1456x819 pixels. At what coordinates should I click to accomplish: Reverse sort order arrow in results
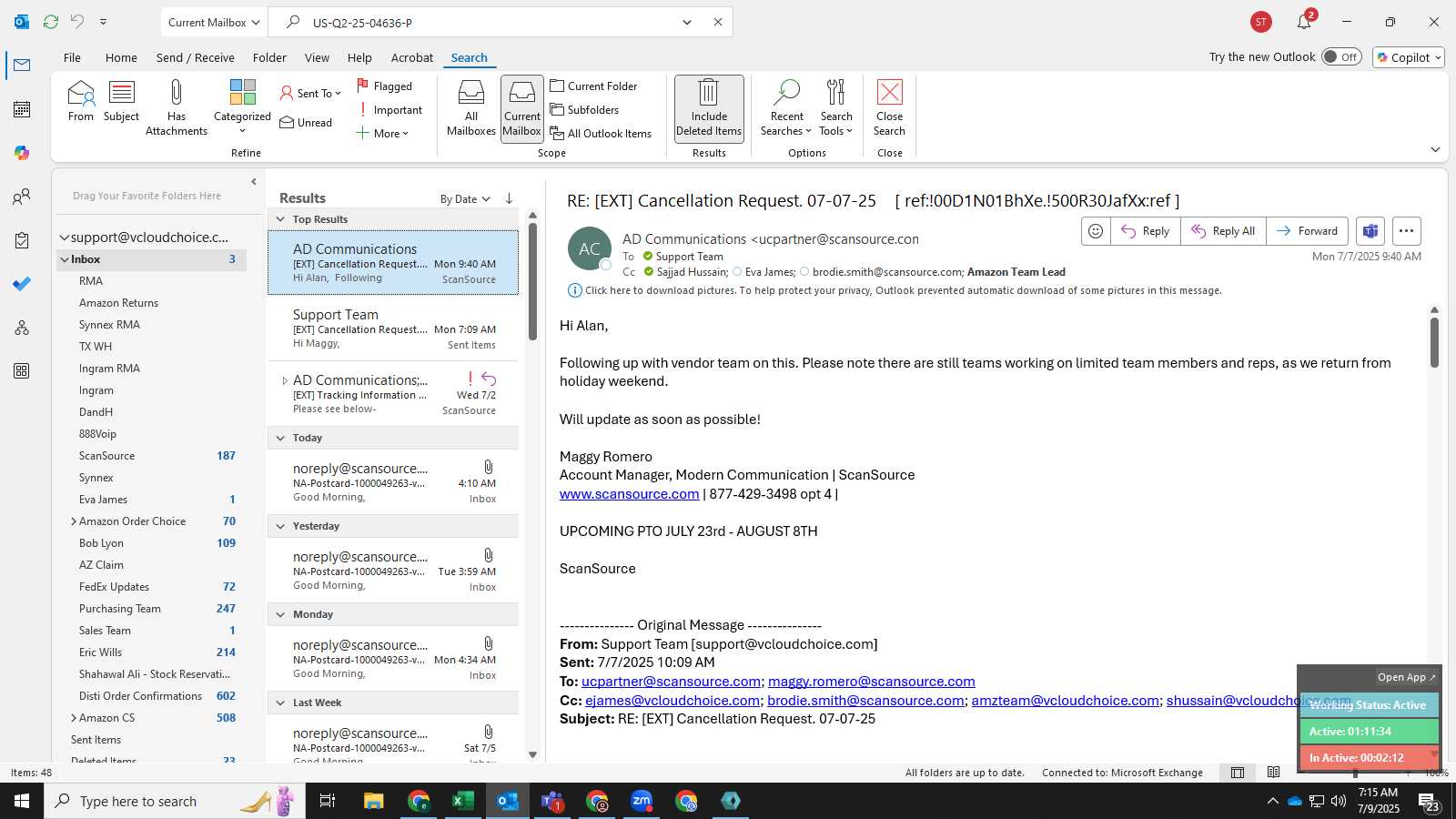point(509,198)
